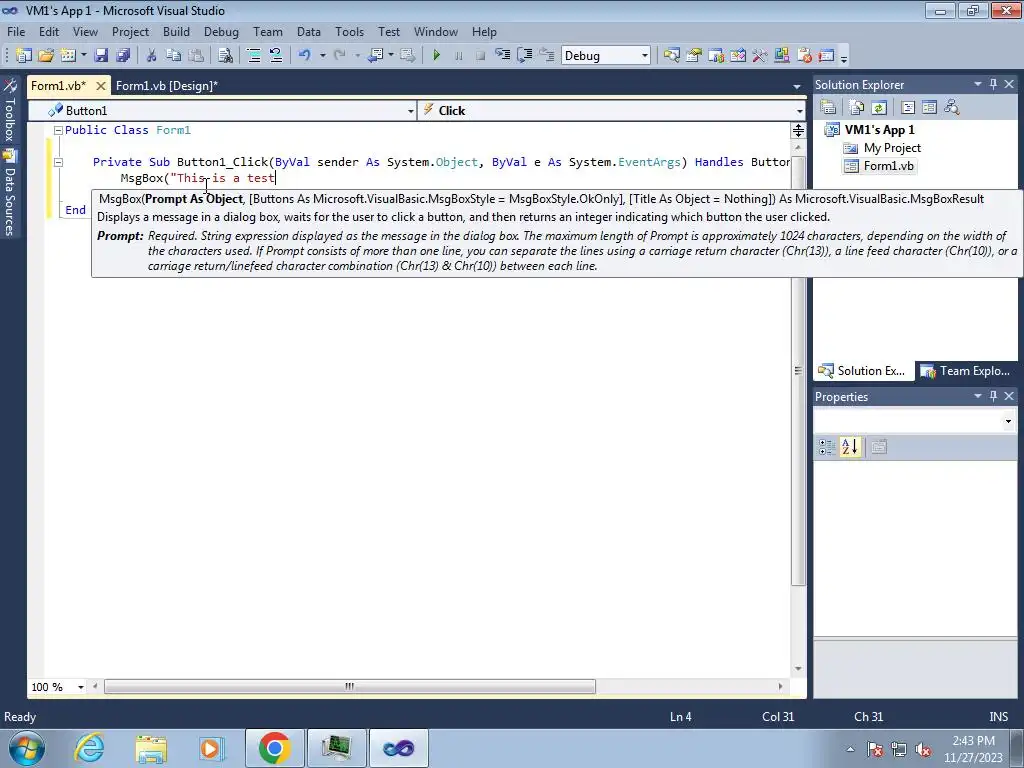
Task: Toggle Alphabetical sort in Properties panel
Action: point(850,447)
